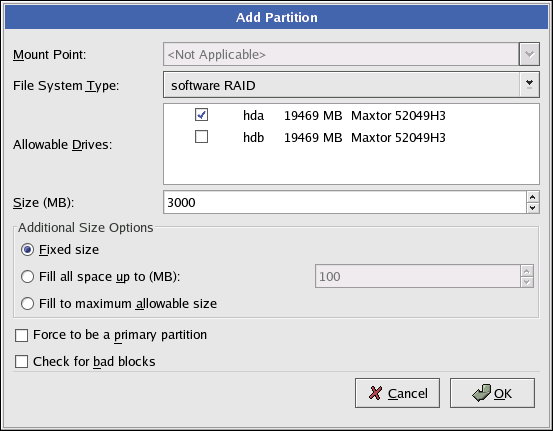This screenshot has height=431, width=553.
Task: Click the green arrow icon on OK
Action: click(481, 393)
